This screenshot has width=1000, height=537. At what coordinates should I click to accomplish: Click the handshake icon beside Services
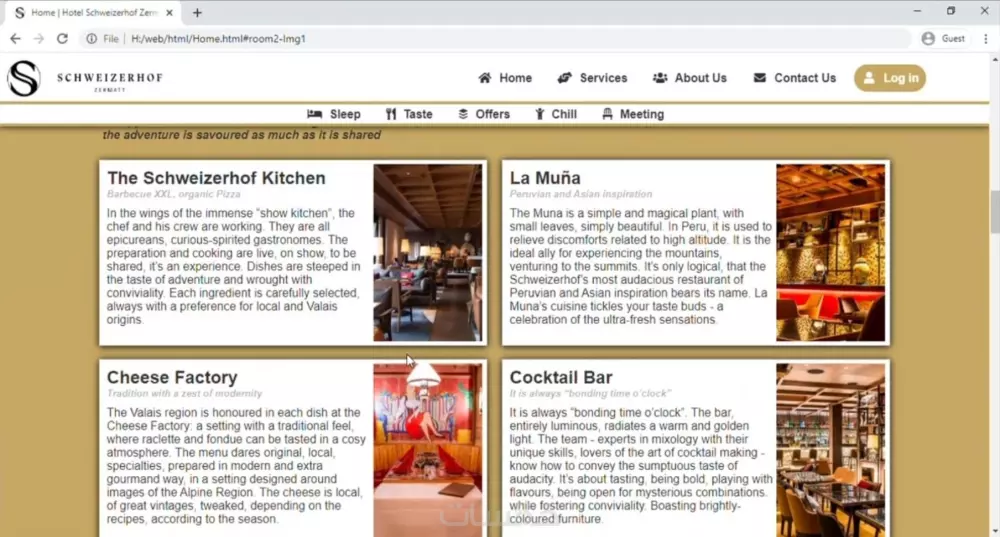point(564,78)
